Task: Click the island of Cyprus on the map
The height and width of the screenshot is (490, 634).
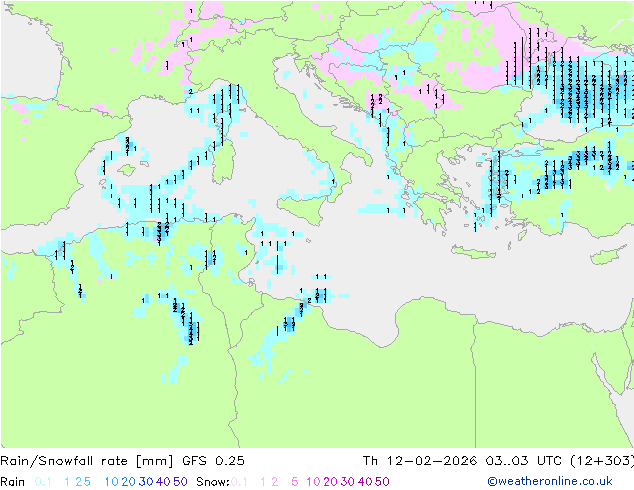Action: point(607,255)
